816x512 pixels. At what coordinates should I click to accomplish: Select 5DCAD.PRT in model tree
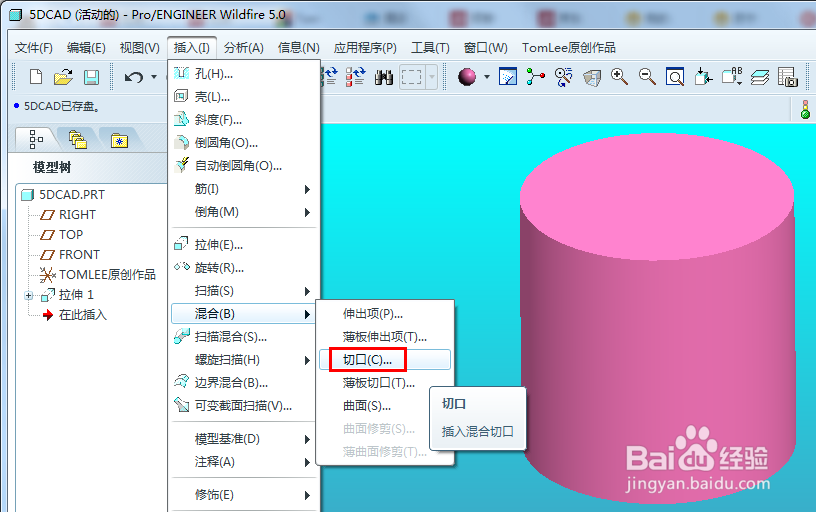tap(72, 195)
